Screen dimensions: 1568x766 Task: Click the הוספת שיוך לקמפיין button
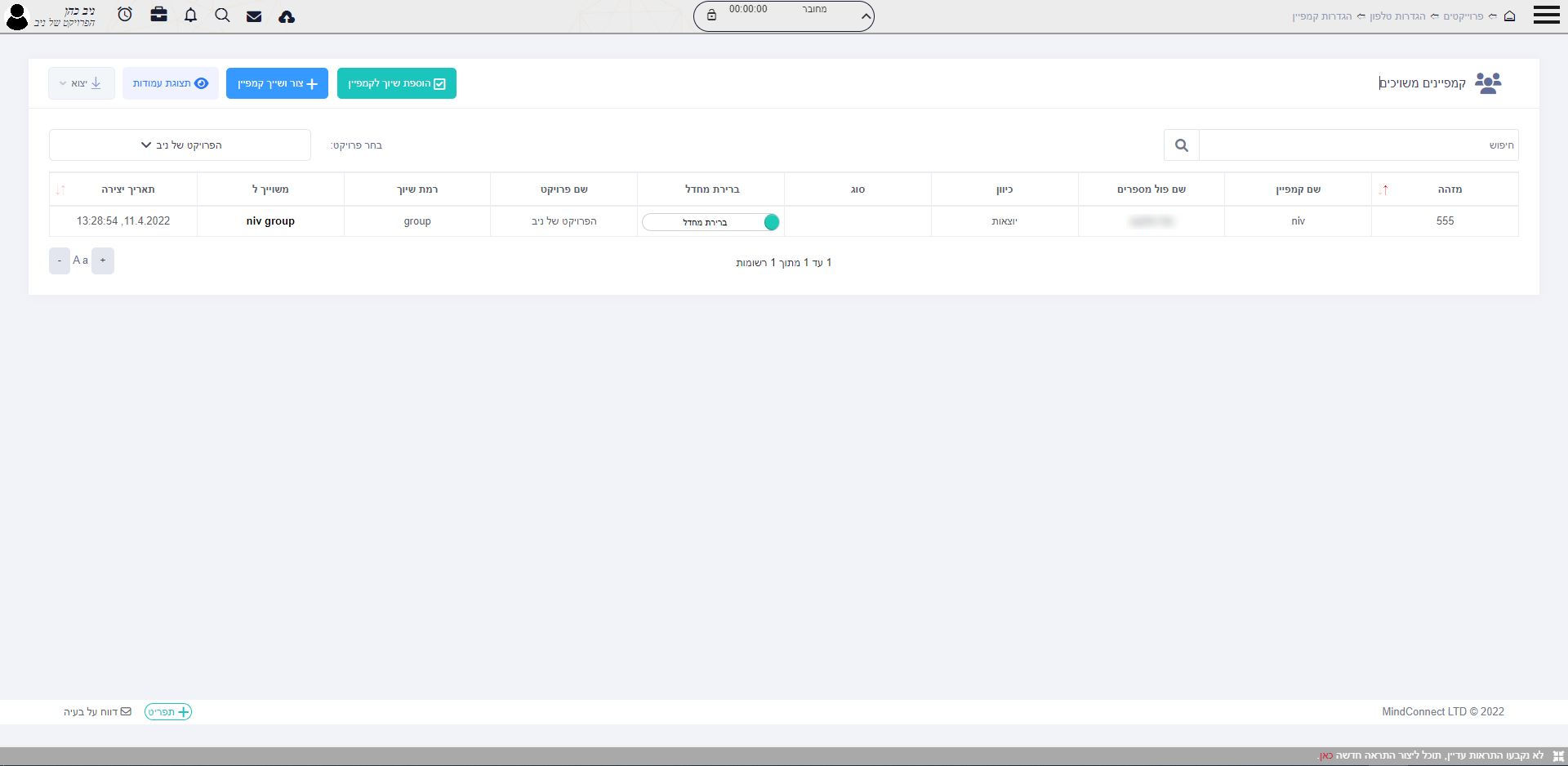point(397,83)
